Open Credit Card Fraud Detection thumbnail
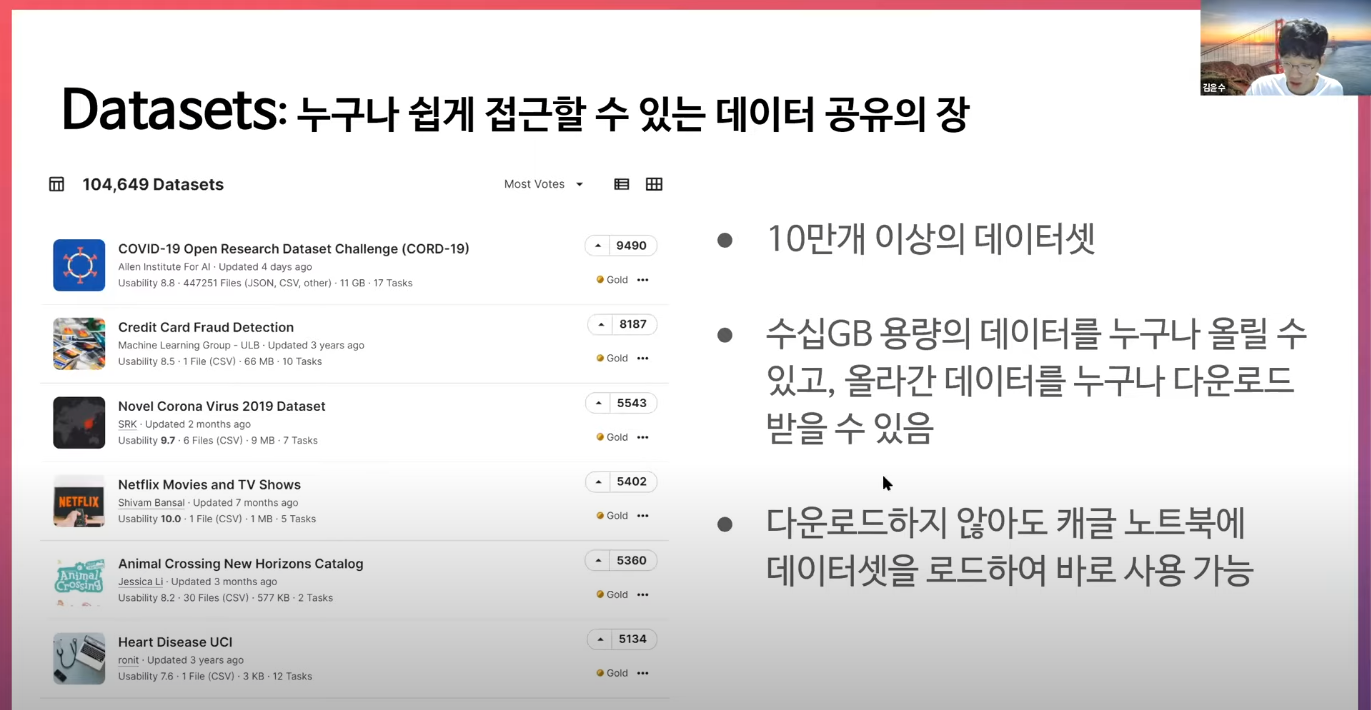Image resolution: width=1371 pixels, height=710 pixels. [x=79, y=344]
